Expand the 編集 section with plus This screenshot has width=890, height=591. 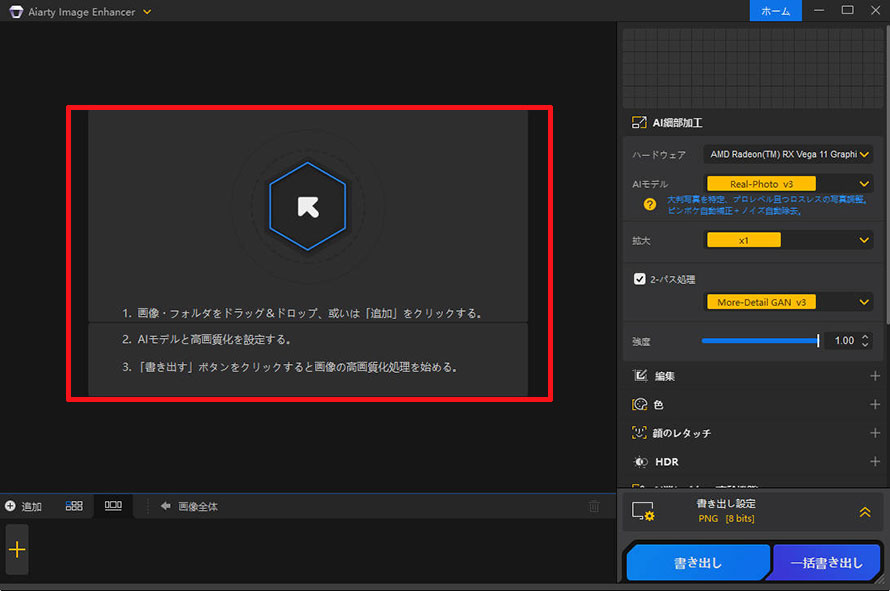[x=875, y=376]
